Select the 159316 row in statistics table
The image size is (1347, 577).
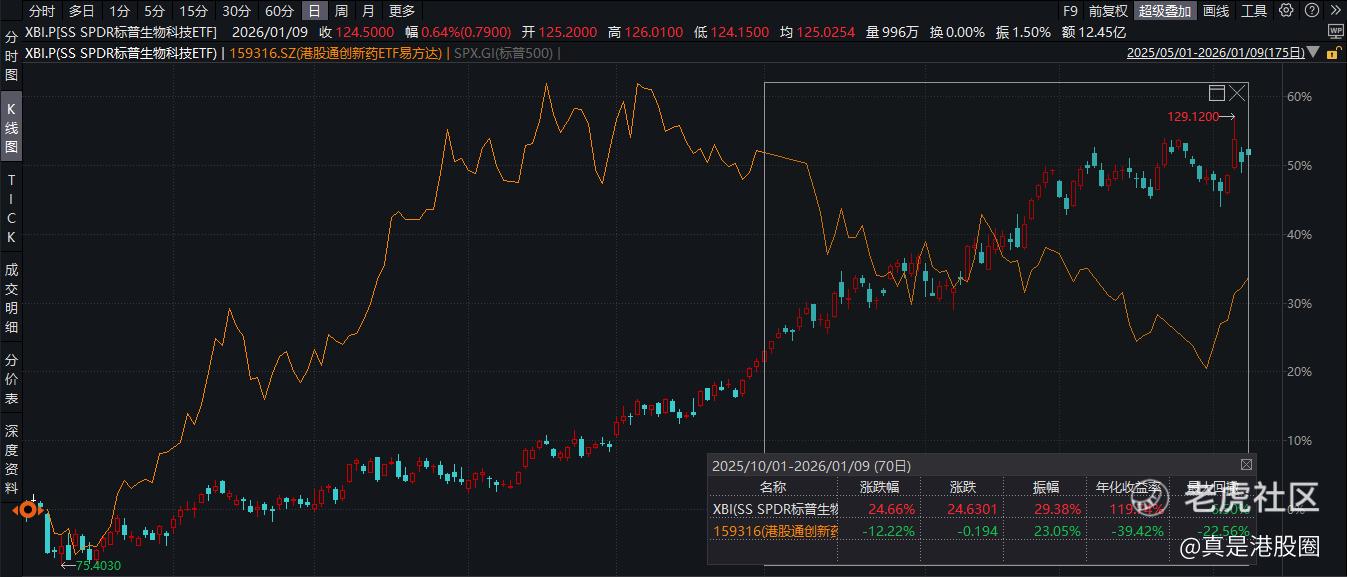tap(981, 530)
